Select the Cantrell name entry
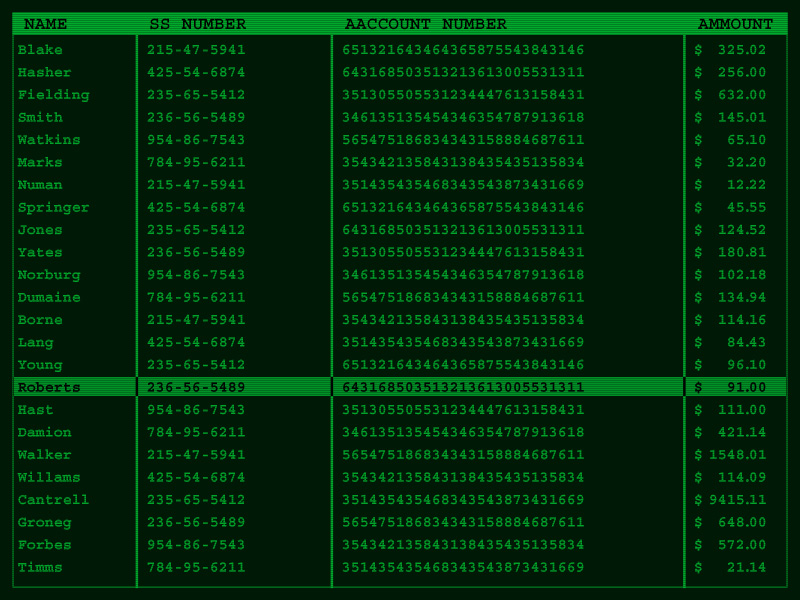Image resolution: width=800 pixels, height=600 pixels. coord(53,500)
